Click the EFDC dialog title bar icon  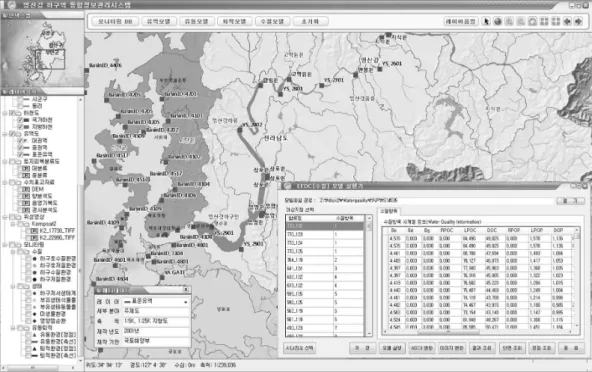point(287,186)
